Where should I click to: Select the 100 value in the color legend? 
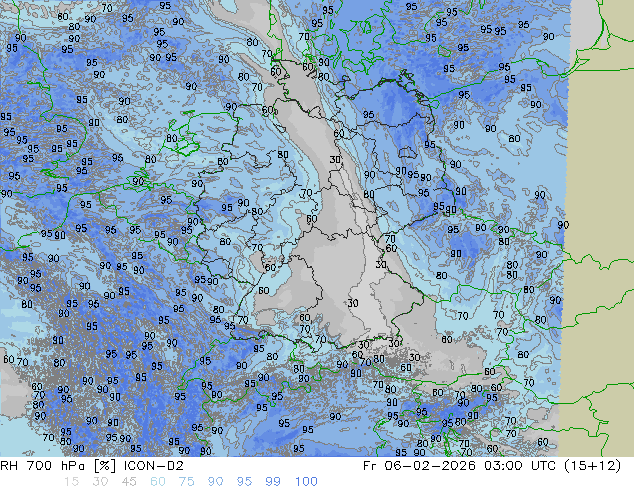tap(306, 482)
